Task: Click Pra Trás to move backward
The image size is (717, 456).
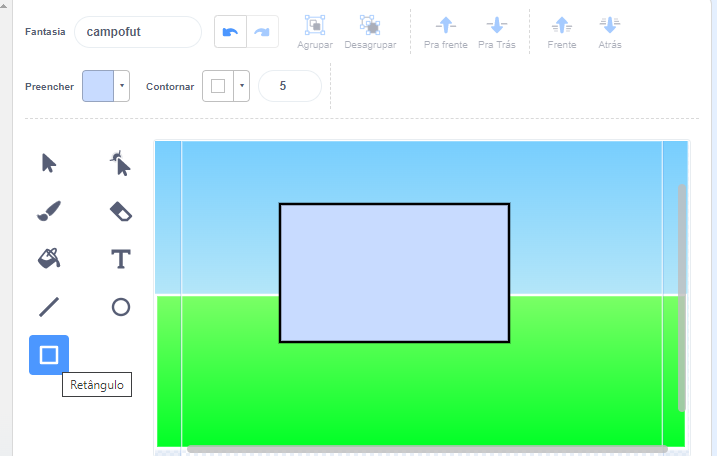Action: 497,32
